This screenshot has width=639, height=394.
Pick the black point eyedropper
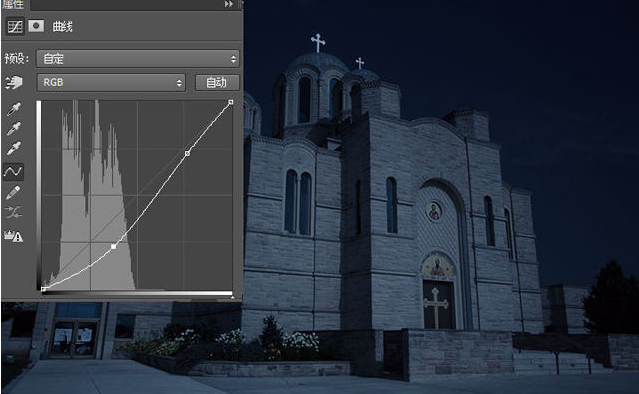point(14,109)
